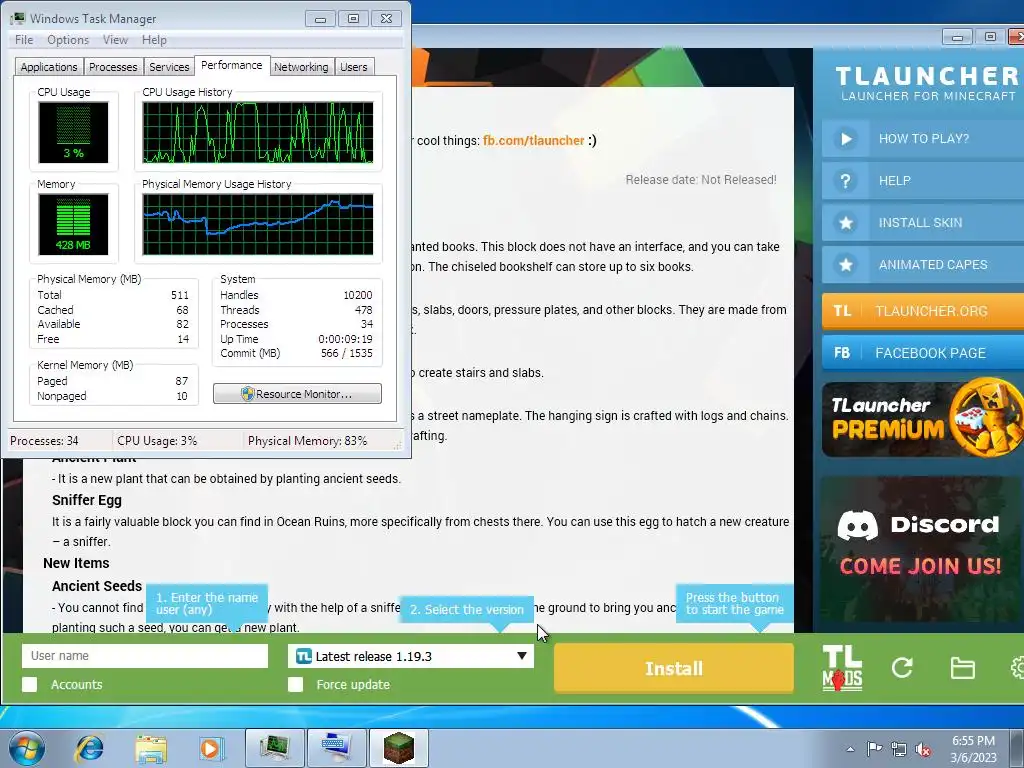Image resolution: width=1024 pixels, height=768 pixels.
Task: Select the Performance tab
Action: [x=232, y=65]
